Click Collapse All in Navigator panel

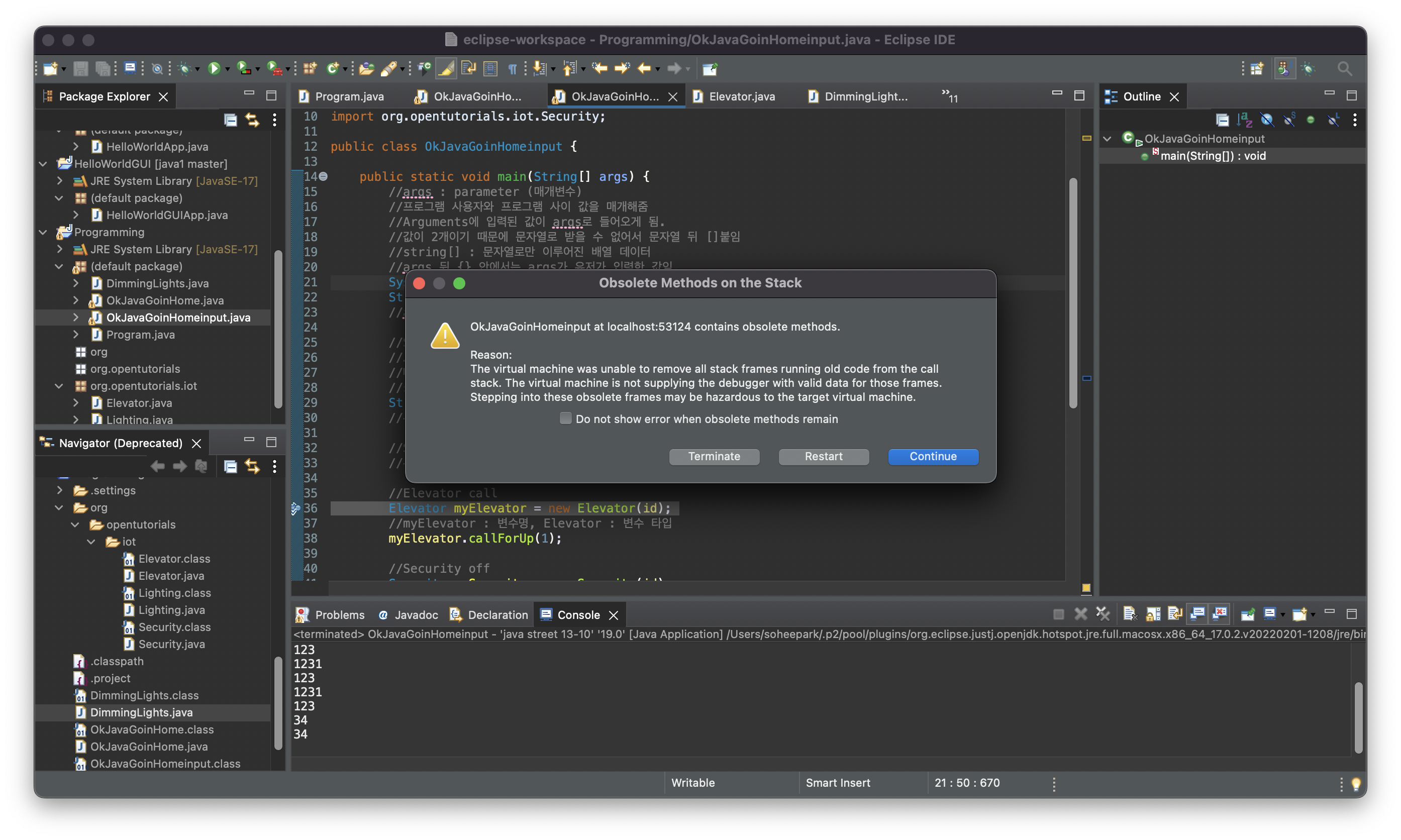[x=230, y=466]
